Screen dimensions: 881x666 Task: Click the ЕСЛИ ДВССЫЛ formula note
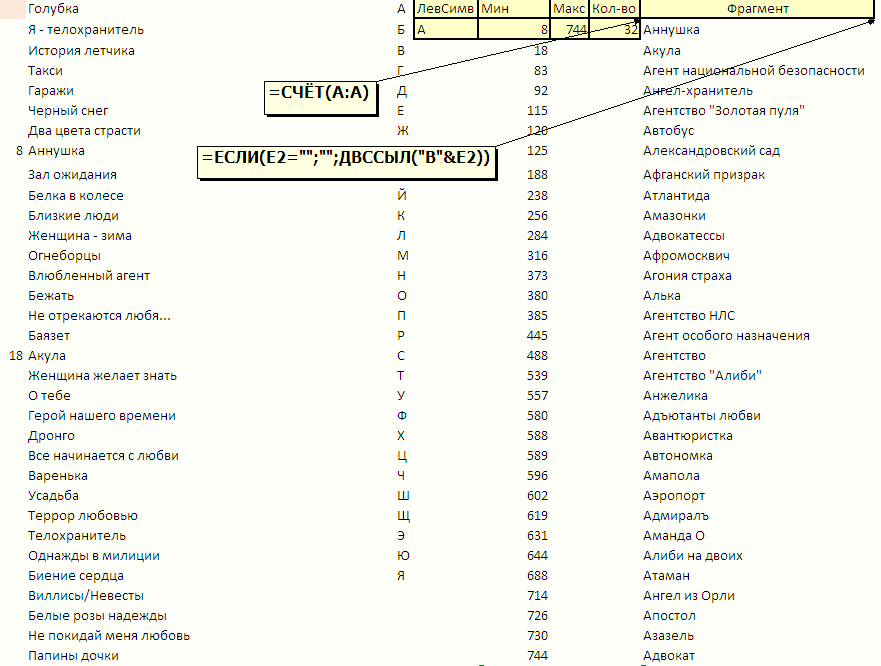click(347, 162)
